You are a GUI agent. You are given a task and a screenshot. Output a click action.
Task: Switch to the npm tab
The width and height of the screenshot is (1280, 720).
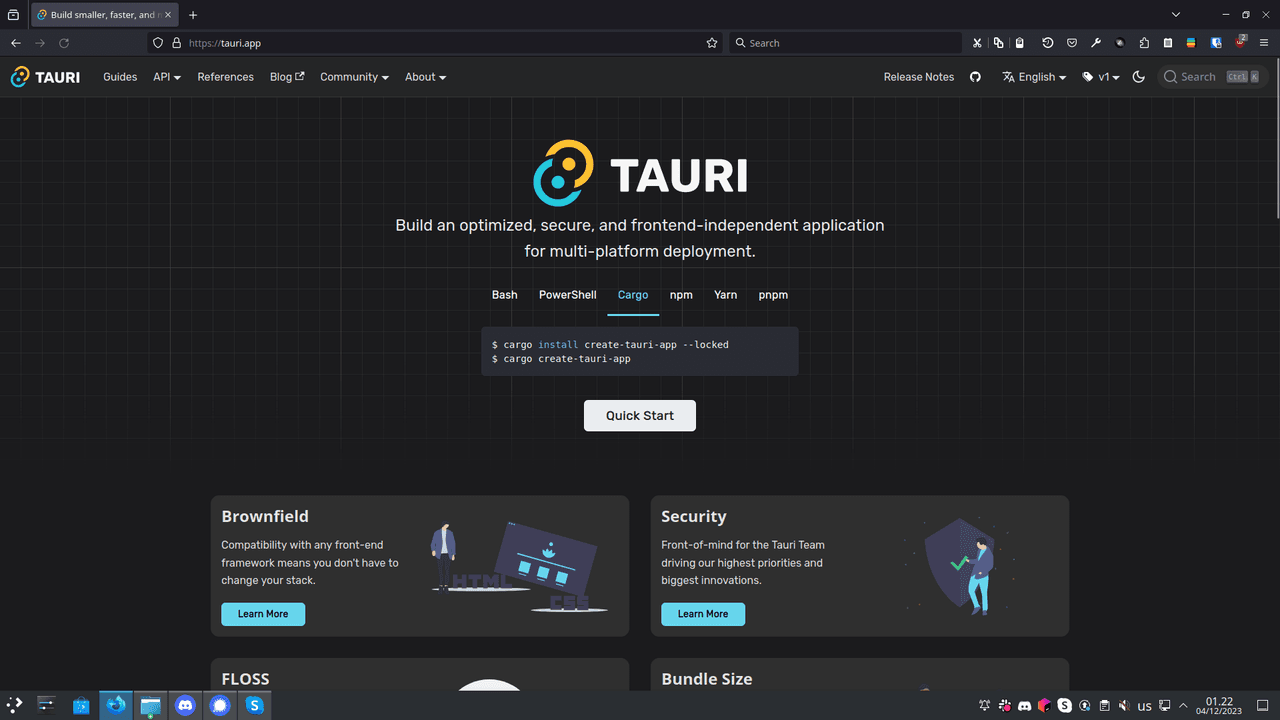click(681, 295)
